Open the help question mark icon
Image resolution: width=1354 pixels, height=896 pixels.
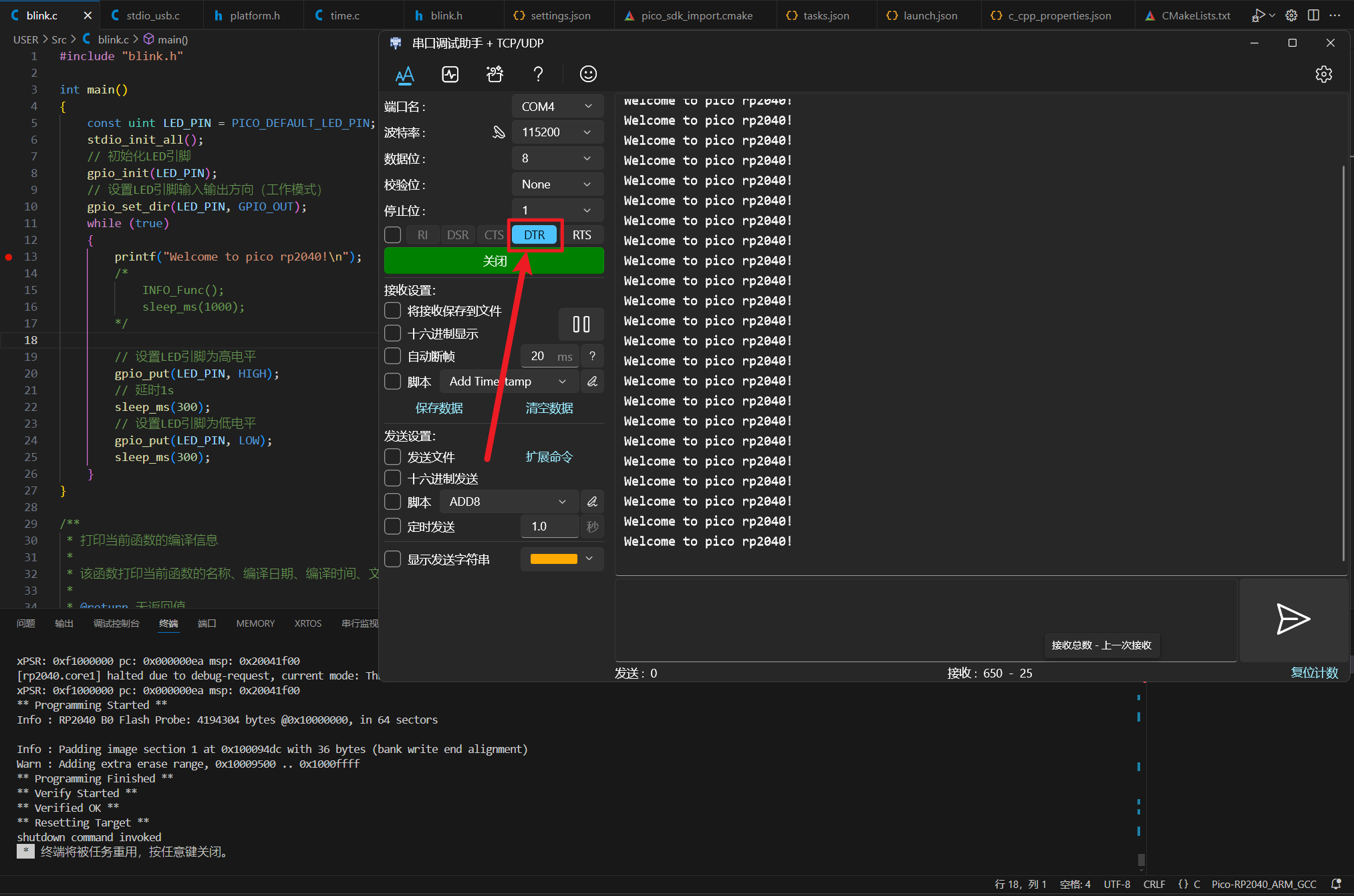[538, 74]
